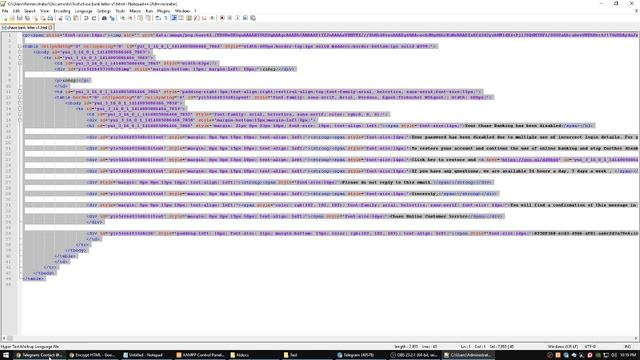Open the Language menu

(84, 11)
